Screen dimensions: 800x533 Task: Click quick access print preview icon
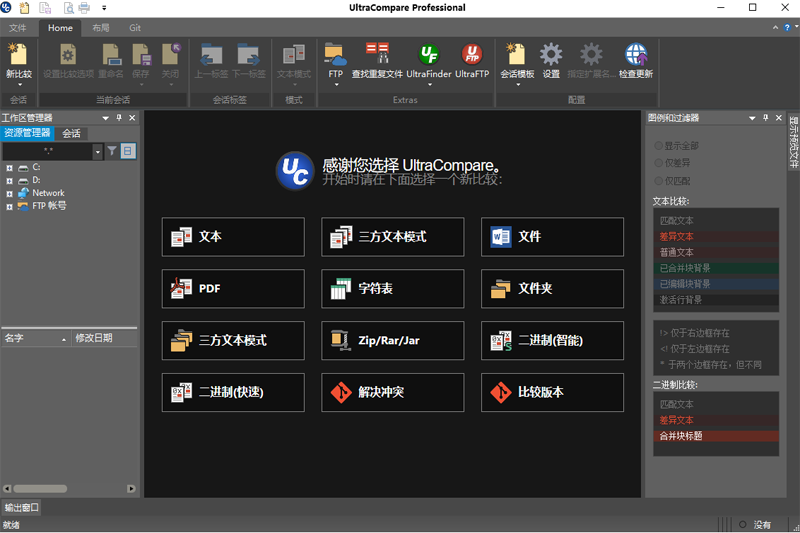tap(68, 8)
